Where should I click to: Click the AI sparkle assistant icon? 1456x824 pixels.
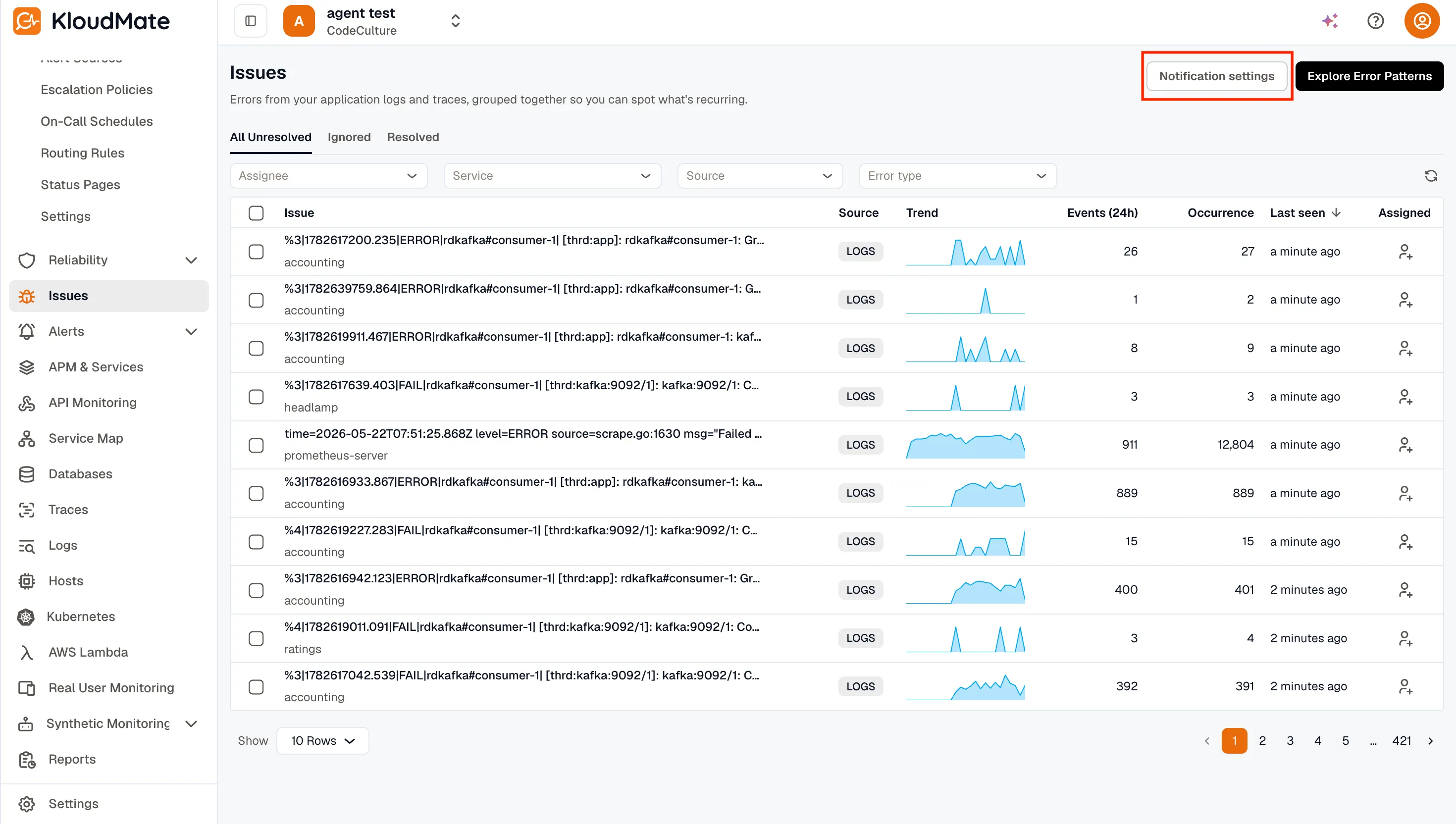point(1330,21)
